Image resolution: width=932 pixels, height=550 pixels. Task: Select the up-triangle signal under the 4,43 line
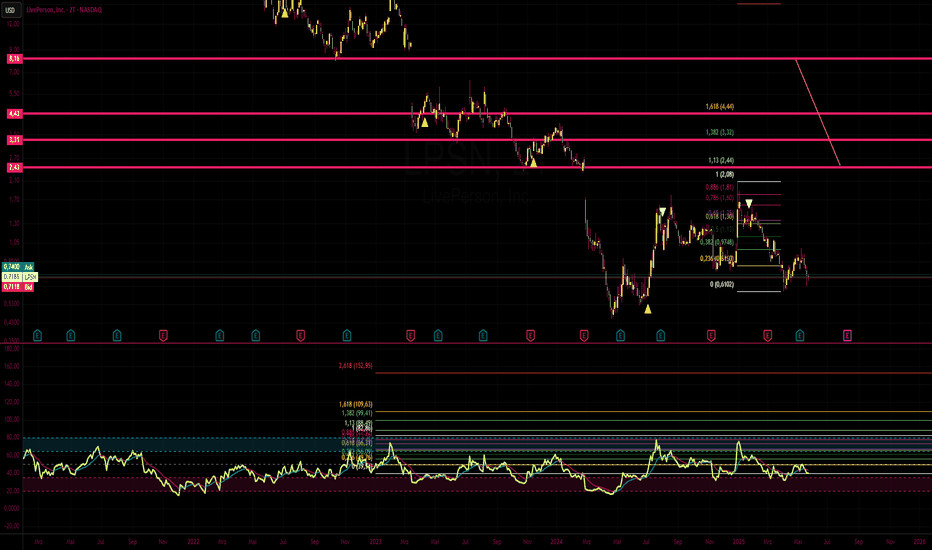(x=424, y=123)
